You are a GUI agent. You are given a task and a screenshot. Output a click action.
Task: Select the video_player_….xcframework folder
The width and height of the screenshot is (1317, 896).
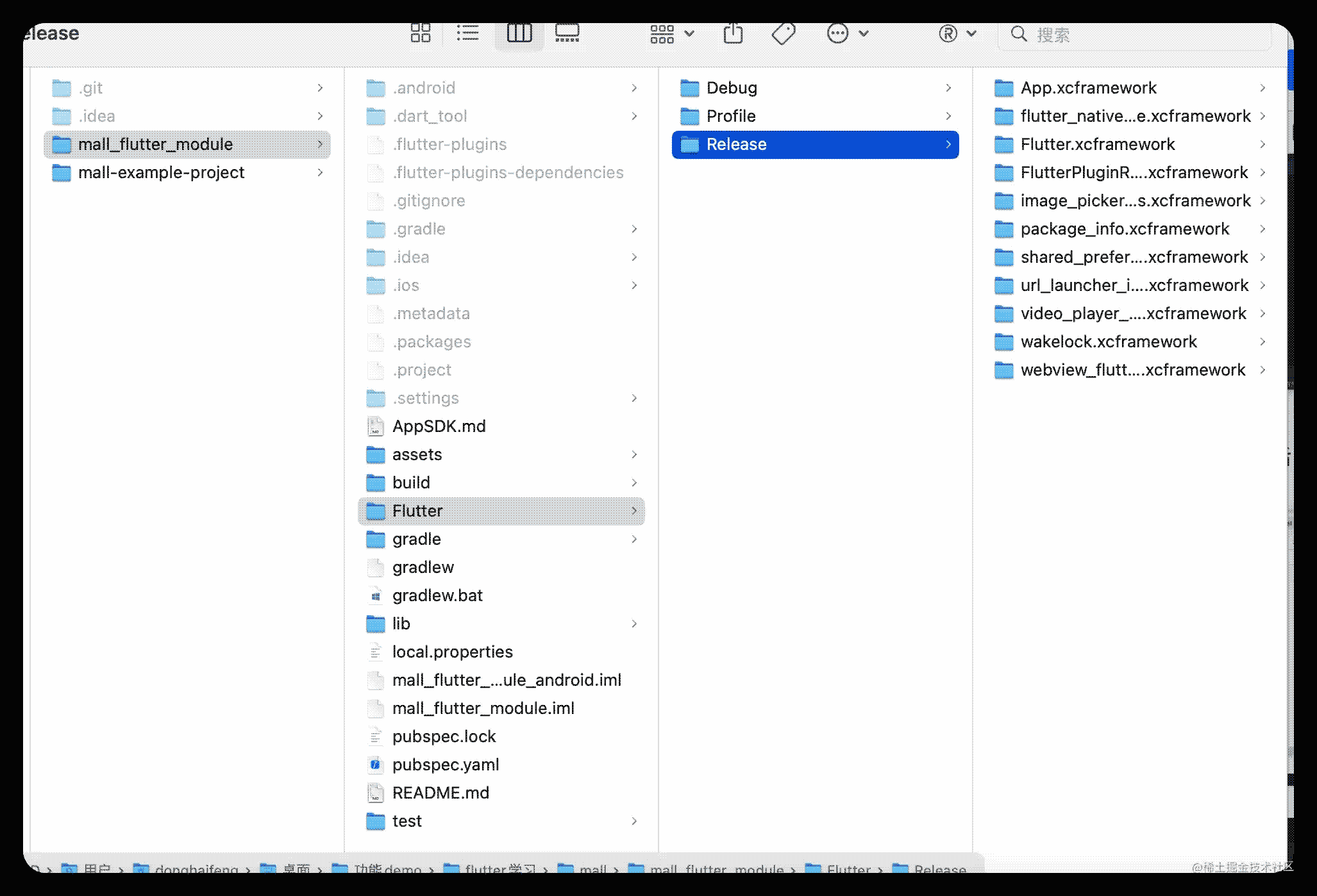1130,313
